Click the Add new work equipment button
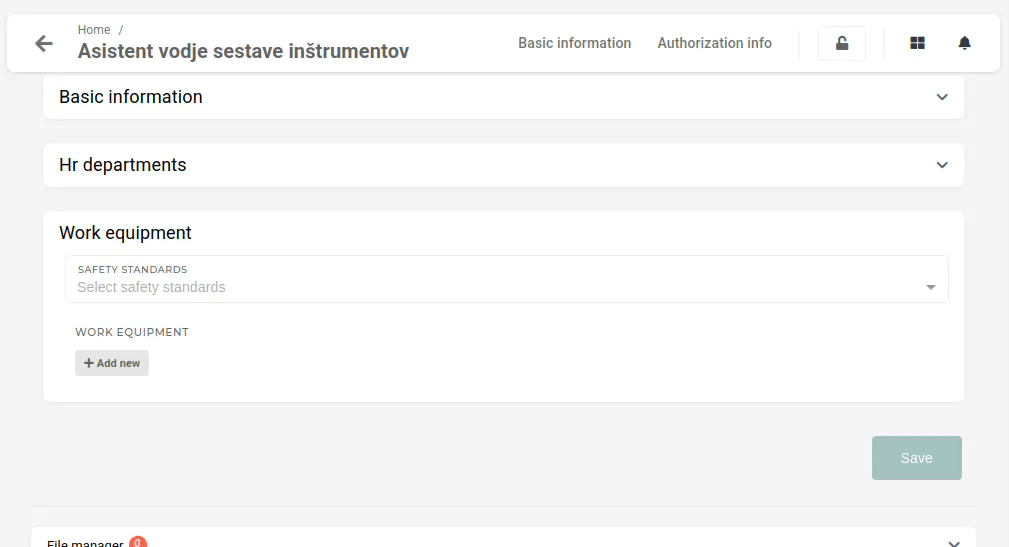Image resolution: width=1009 pixels, height=547 pixels. 112,363
